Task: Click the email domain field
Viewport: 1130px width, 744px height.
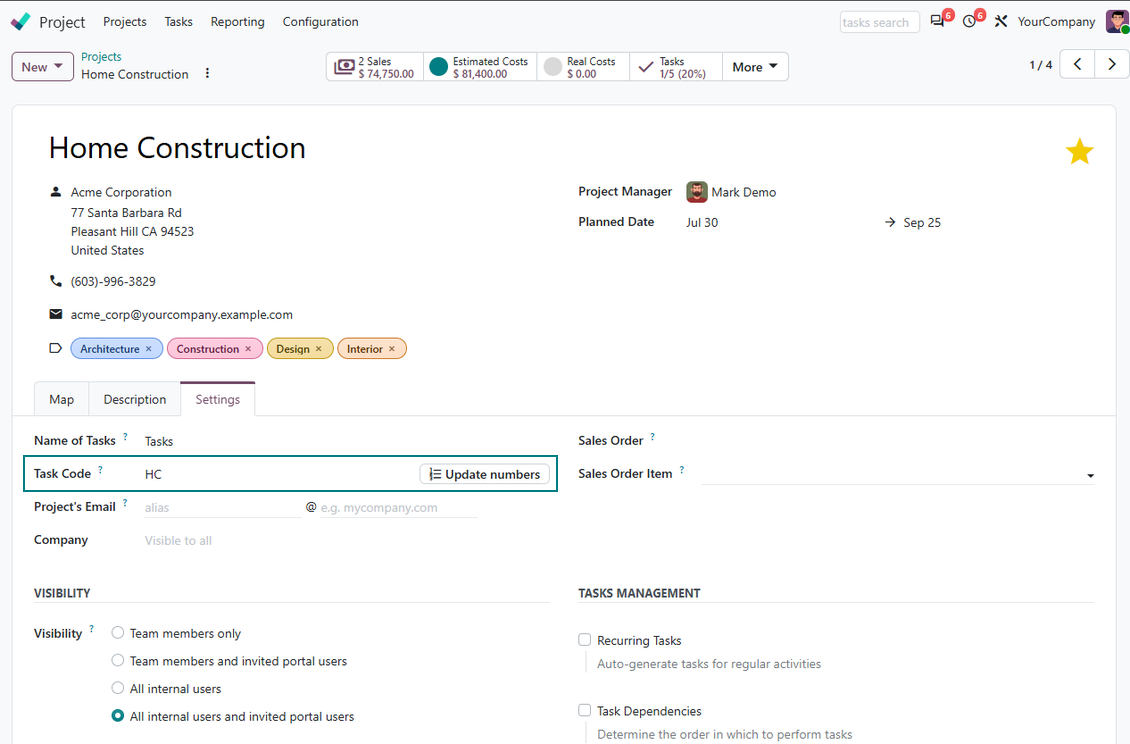Action: [x=398, y=508]
